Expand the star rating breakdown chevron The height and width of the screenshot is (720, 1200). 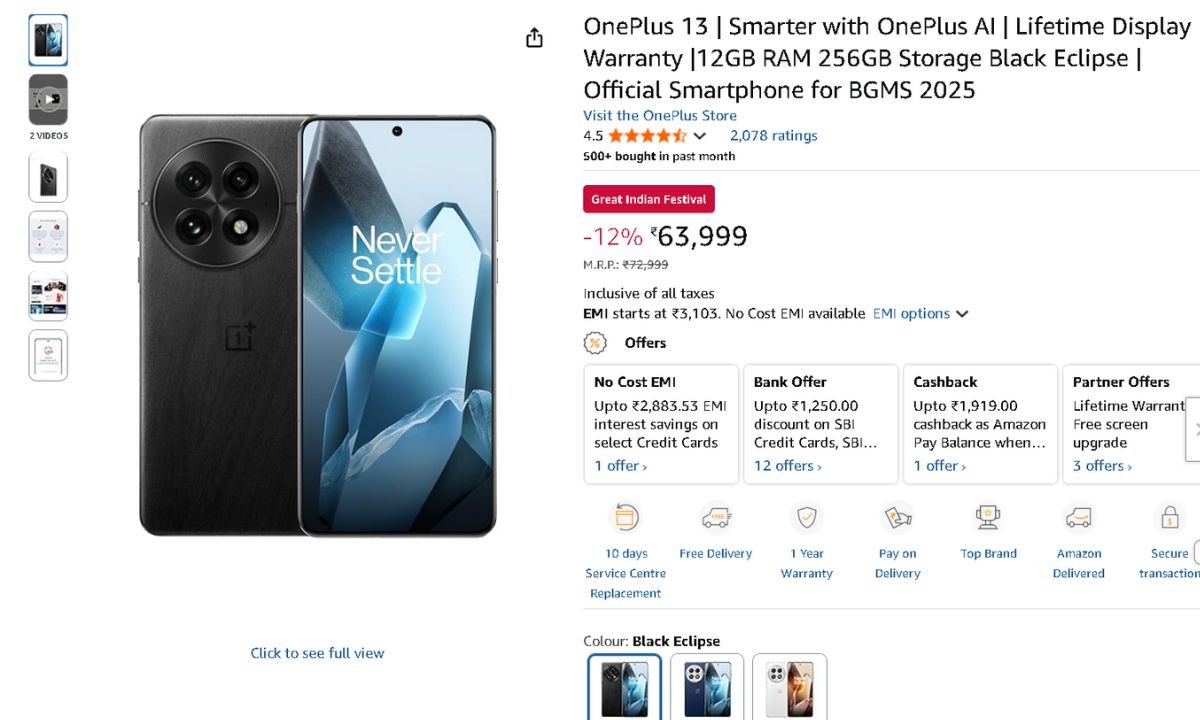click(x=700, y=136)
